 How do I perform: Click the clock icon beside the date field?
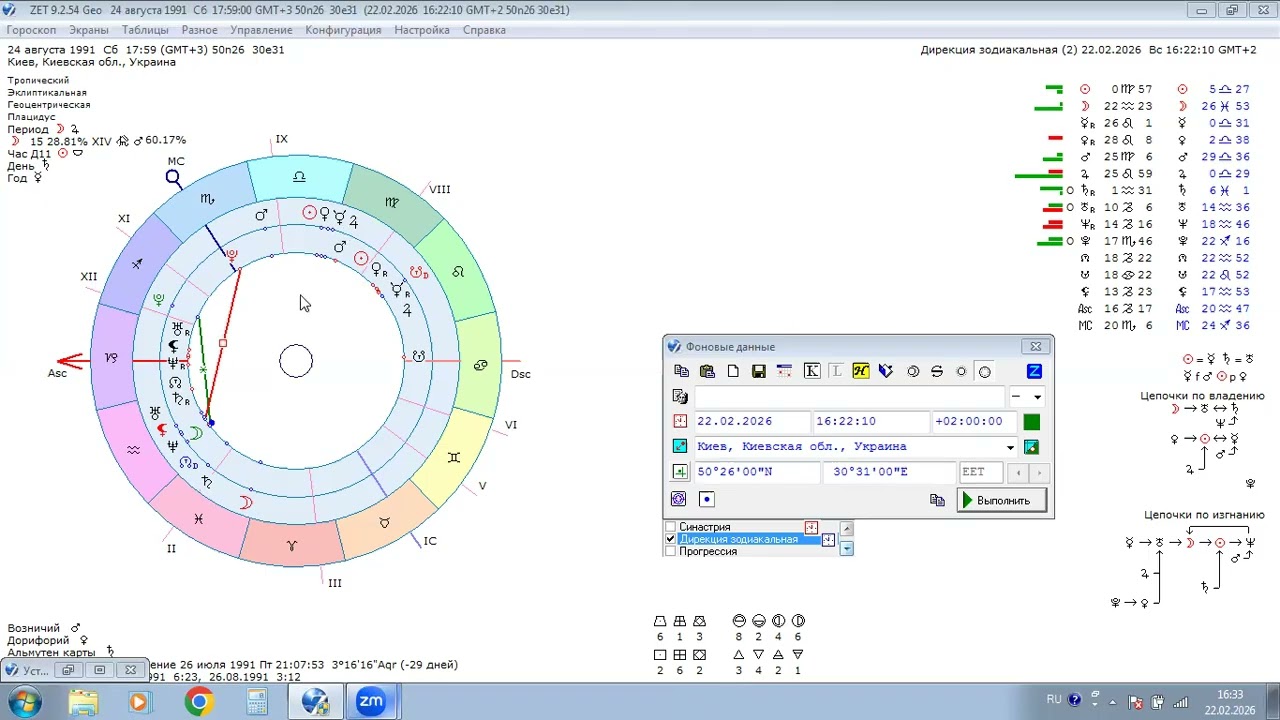[x=680, y=421]
